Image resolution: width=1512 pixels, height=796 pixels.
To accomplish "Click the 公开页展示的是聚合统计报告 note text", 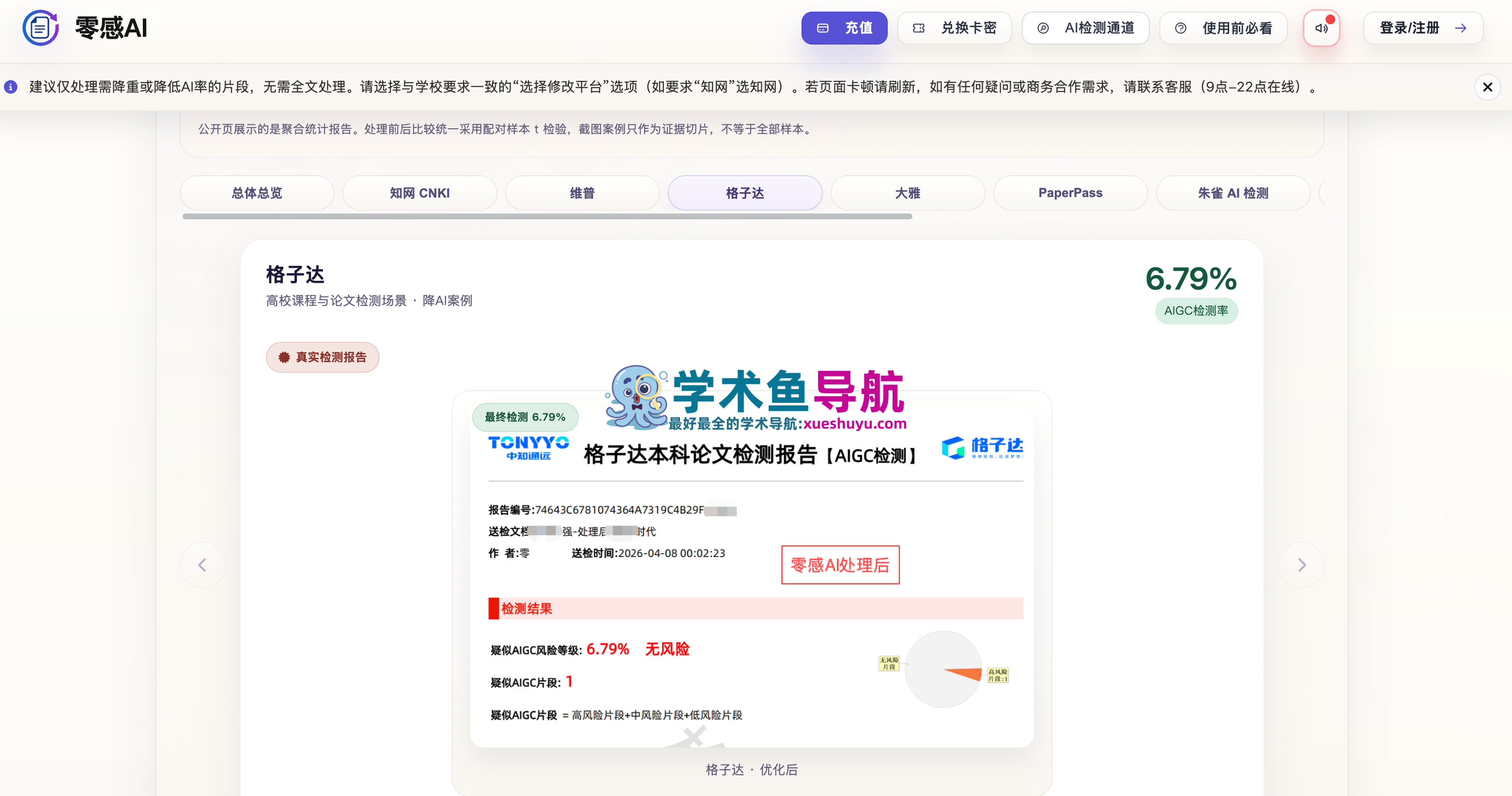I will click(x=506, y=129).
